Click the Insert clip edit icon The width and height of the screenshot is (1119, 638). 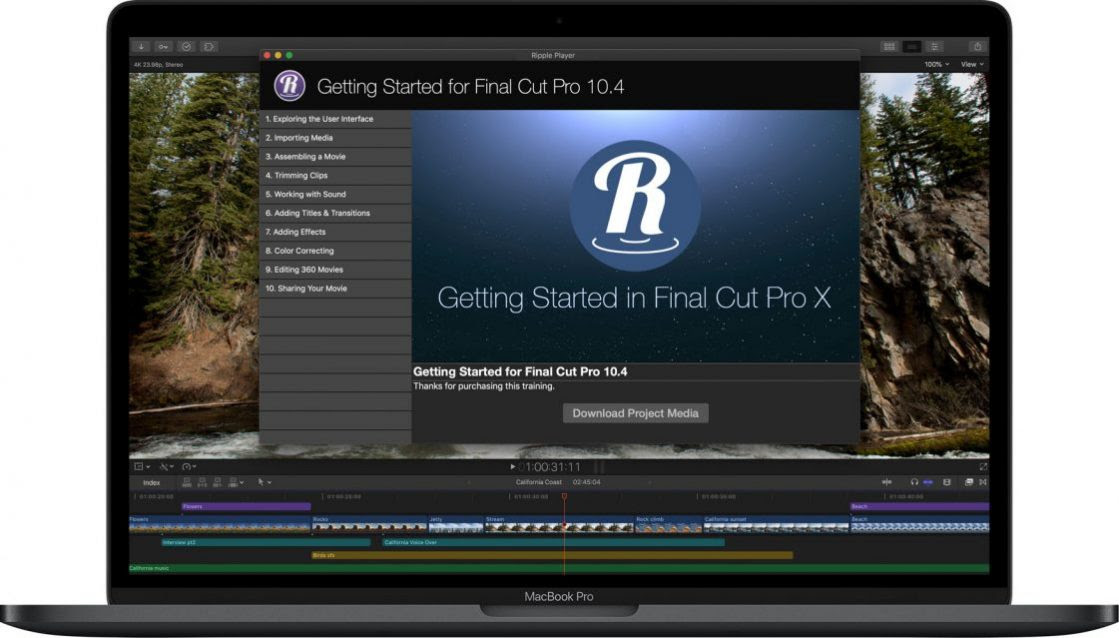coord(202,483)
